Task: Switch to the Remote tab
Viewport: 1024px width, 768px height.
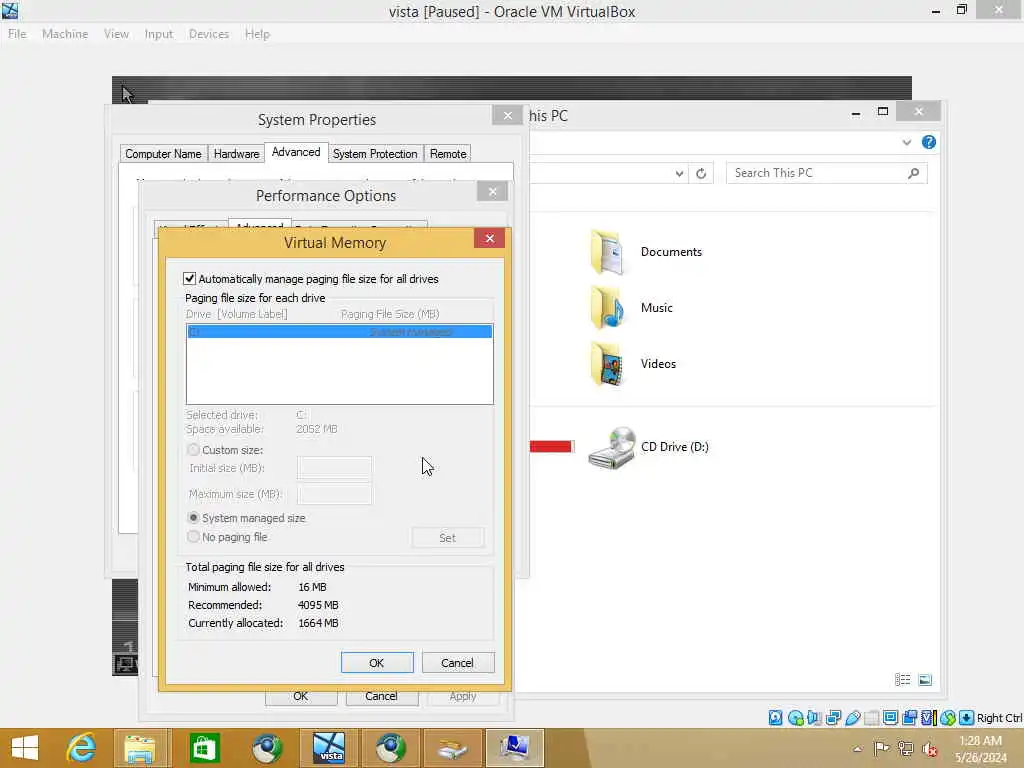Action: click(448, 153)
